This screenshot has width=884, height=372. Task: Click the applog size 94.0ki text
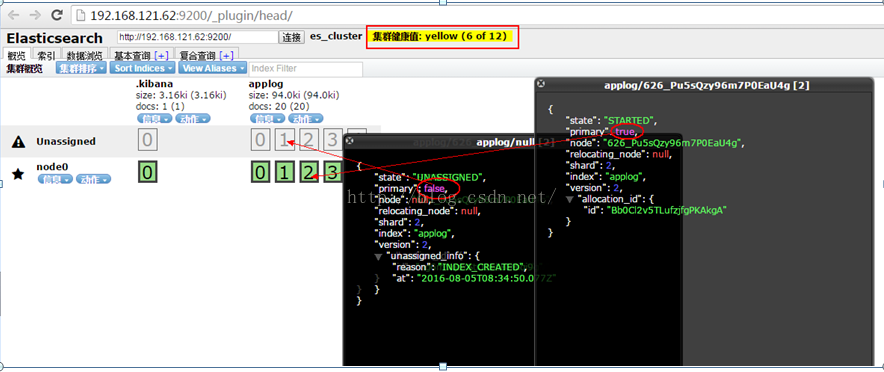294,95
